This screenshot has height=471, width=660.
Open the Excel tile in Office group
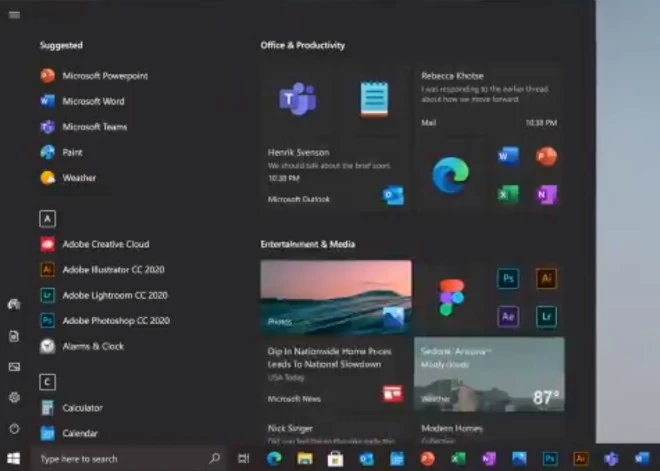508,194
